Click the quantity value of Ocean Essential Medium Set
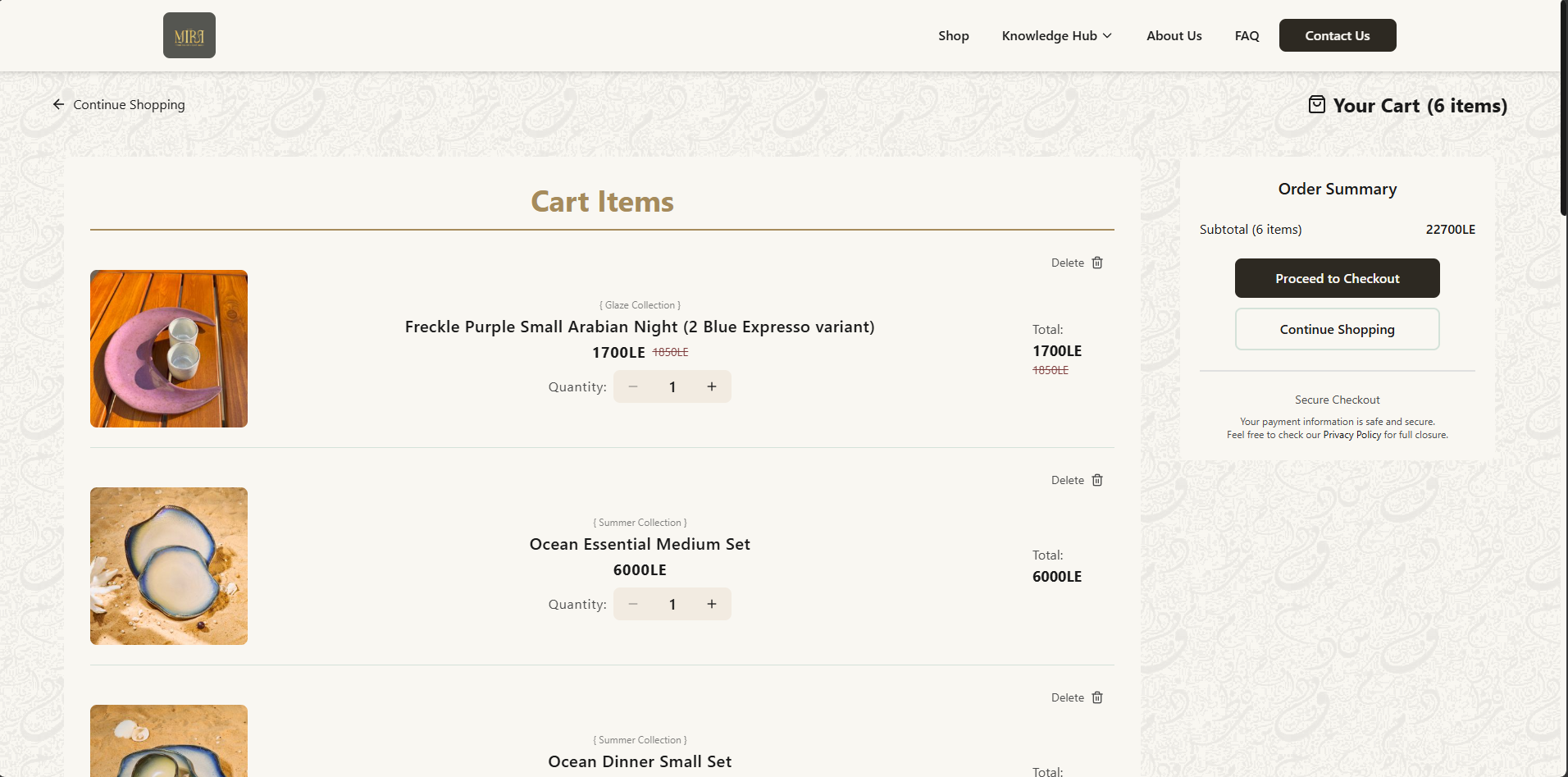 click(672, 604)
